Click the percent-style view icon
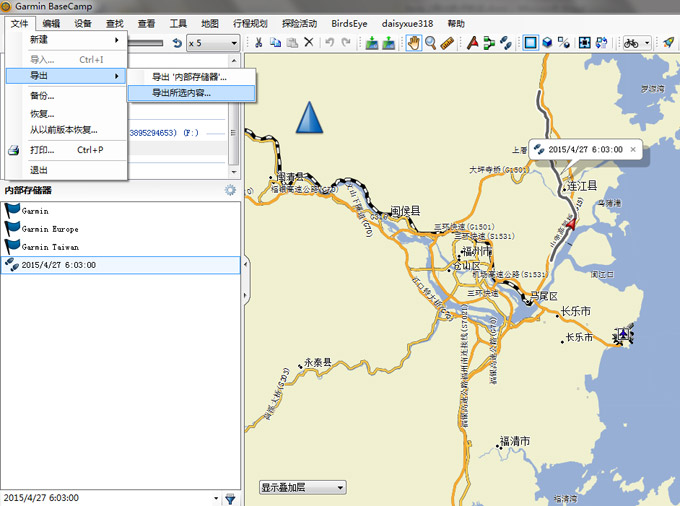Image resolution: width=680 pixels, height=506 pixels. (x=564, y=42)
